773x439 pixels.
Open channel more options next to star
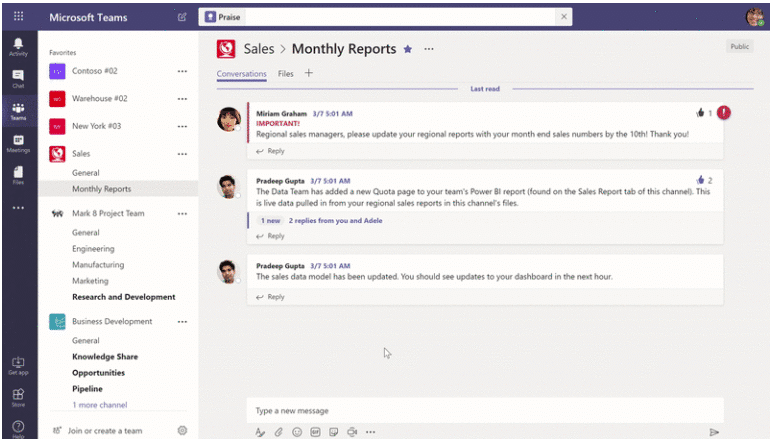(x=429, y=49)
